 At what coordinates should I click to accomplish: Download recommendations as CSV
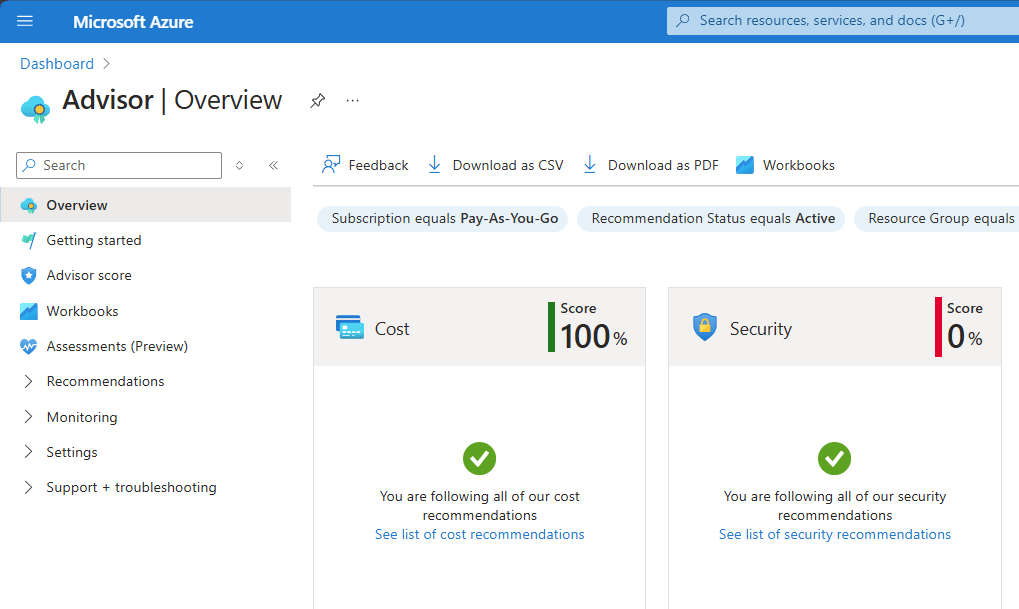[x=495, y=165]
